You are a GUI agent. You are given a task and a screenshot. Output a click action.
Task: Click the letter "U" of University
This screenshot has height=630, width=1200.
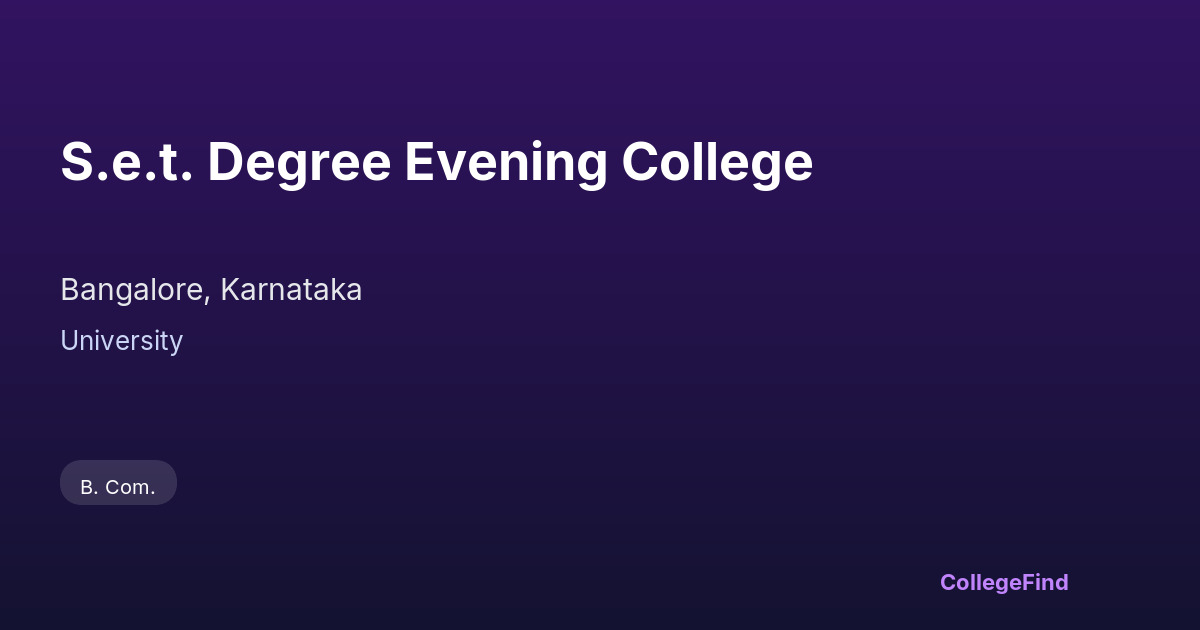(69, 341)
